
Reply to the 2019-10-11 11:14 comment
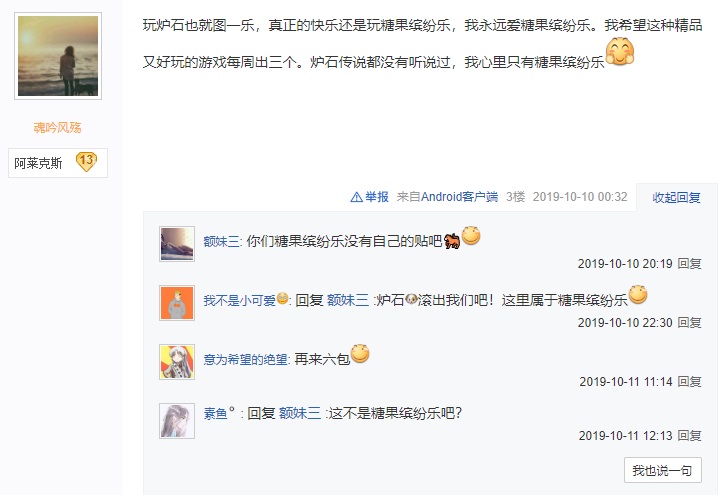[689, 382]
